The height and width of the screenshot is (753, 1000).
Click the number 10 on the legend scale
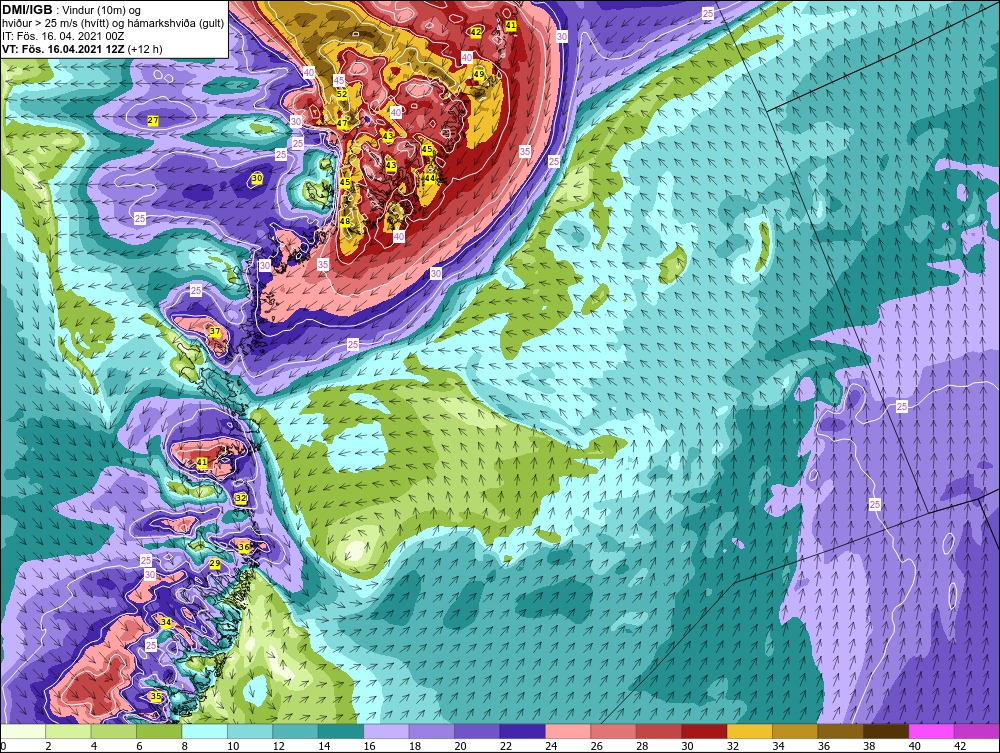click(x=233, y=746)
